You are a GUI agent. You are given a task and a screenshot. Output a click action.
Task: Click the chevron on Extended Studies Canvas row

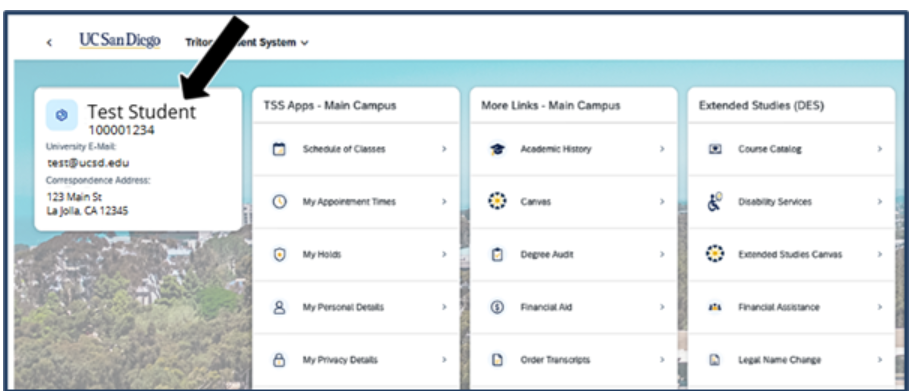[x=880, y=254]
